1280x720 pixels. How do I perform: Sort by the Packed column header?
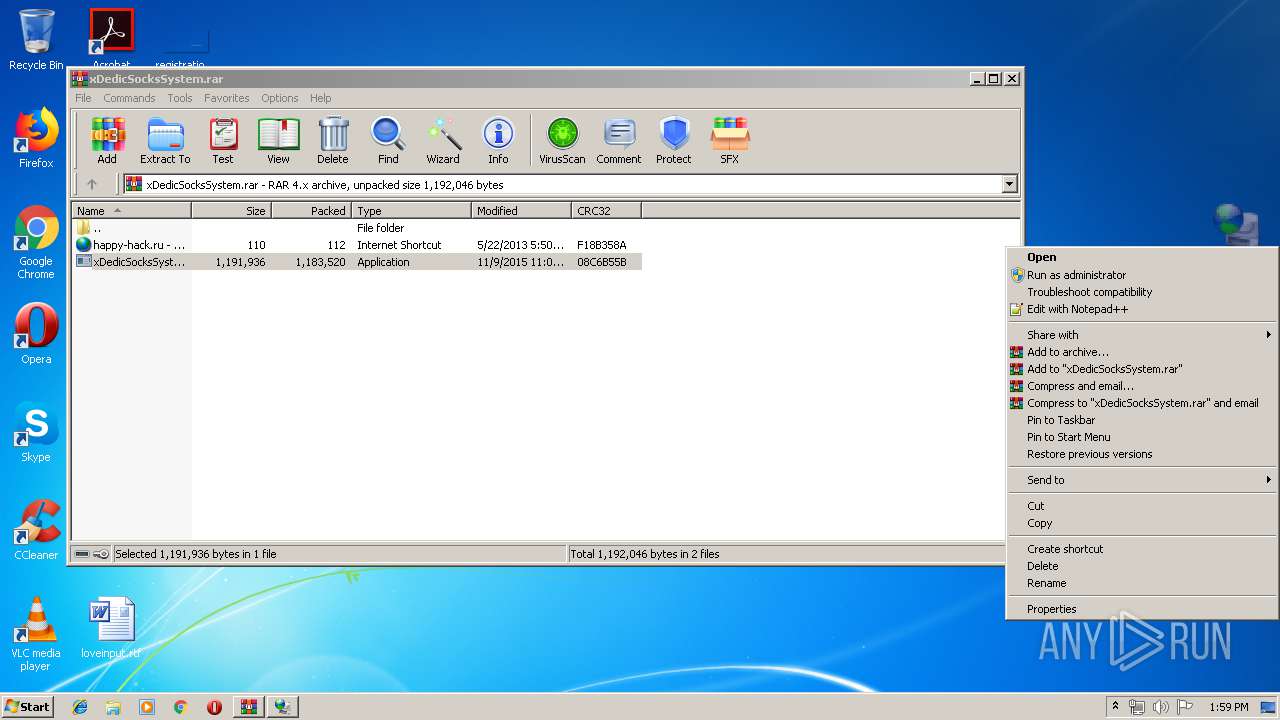(x=311, y=211)
